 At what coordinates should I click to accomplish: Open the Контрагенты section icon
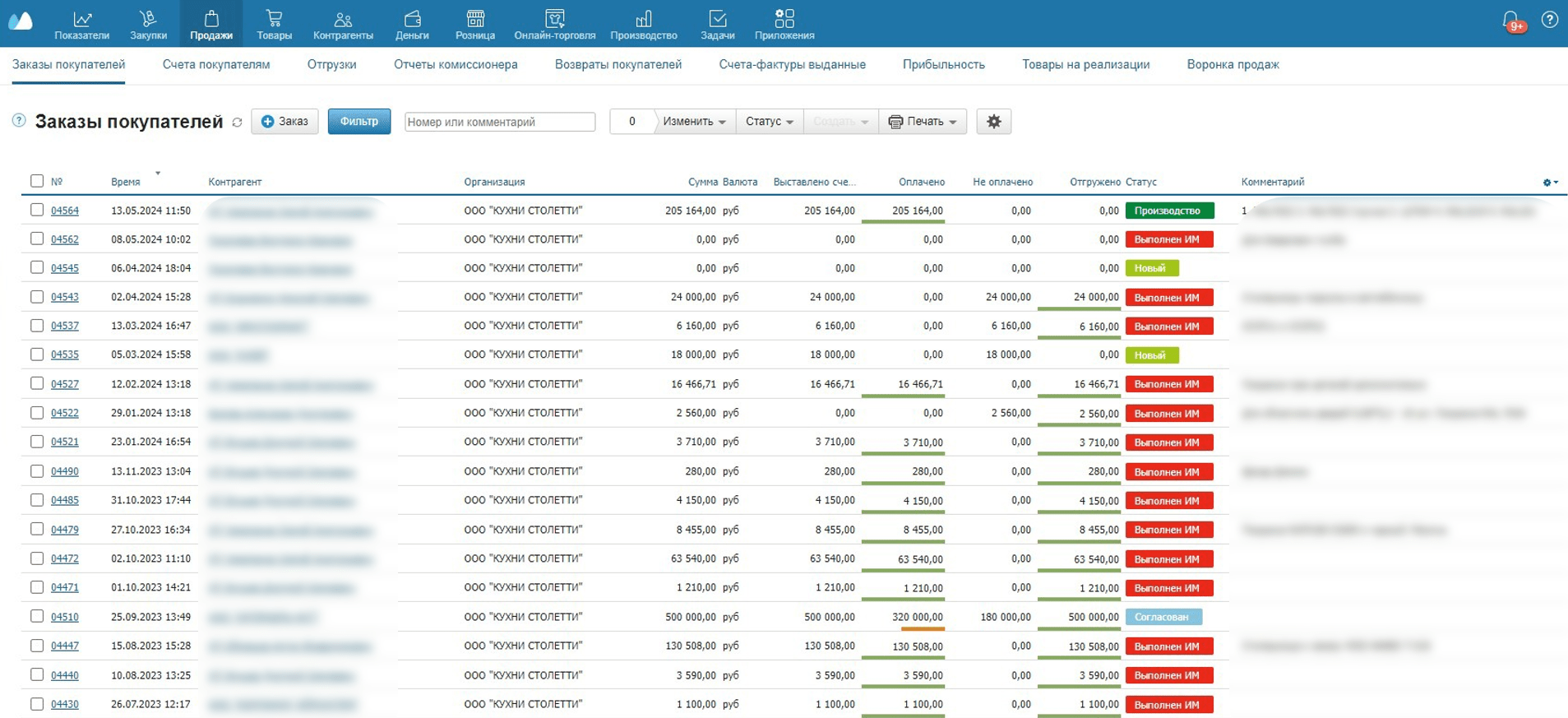click(343, 18)
